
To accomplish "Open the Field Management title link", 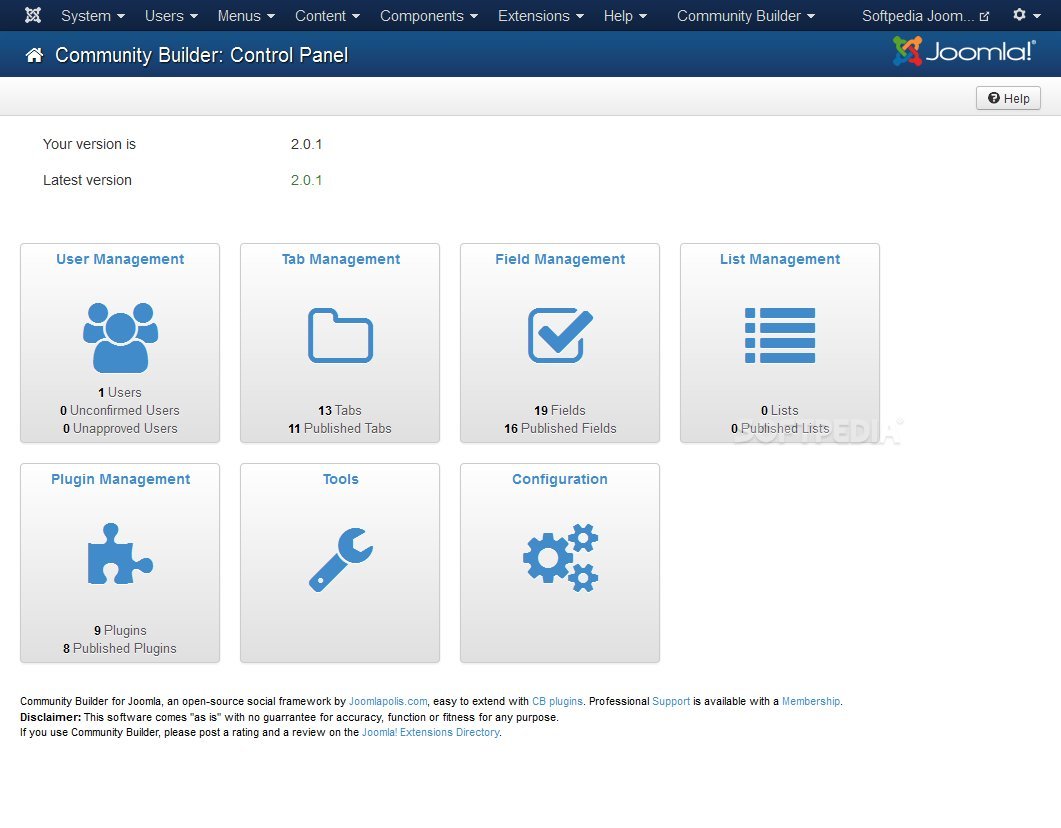I will pos(560,259).
